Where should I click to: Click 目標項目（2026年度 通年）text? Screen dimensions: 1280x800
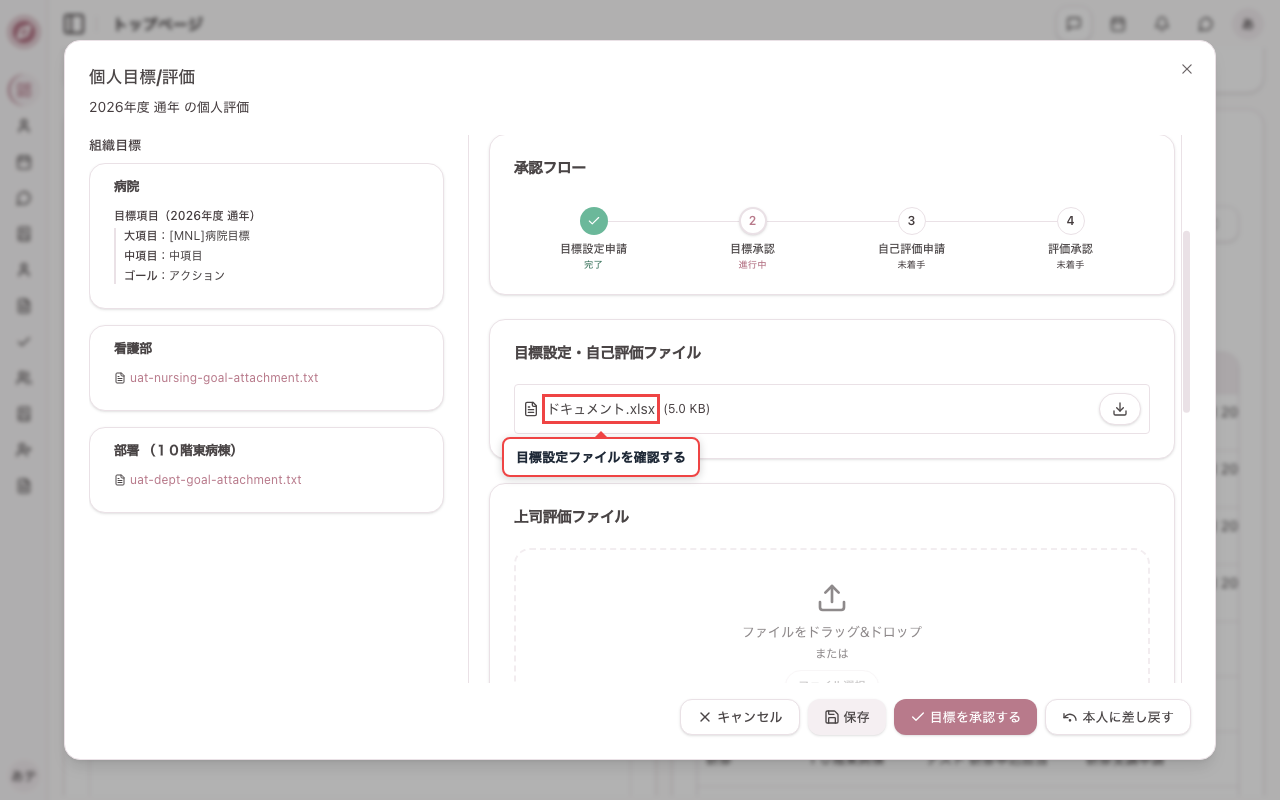pyautogui.click(x=185, y=216)
